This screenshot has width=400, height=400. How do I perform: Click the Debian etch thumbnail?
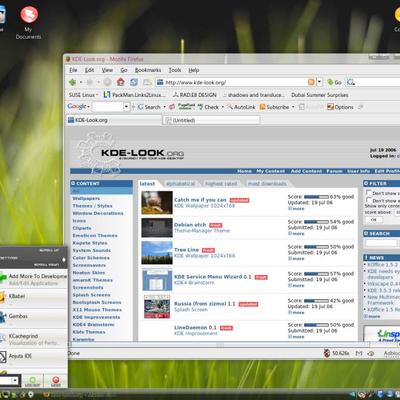[157, 228]
